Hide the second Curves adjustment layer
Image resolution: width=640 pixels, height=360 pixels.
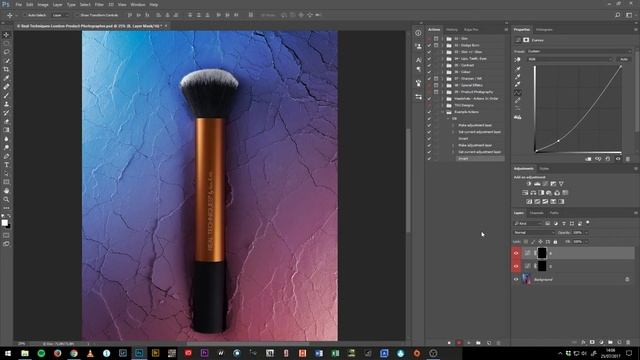[x=516, y=266]
